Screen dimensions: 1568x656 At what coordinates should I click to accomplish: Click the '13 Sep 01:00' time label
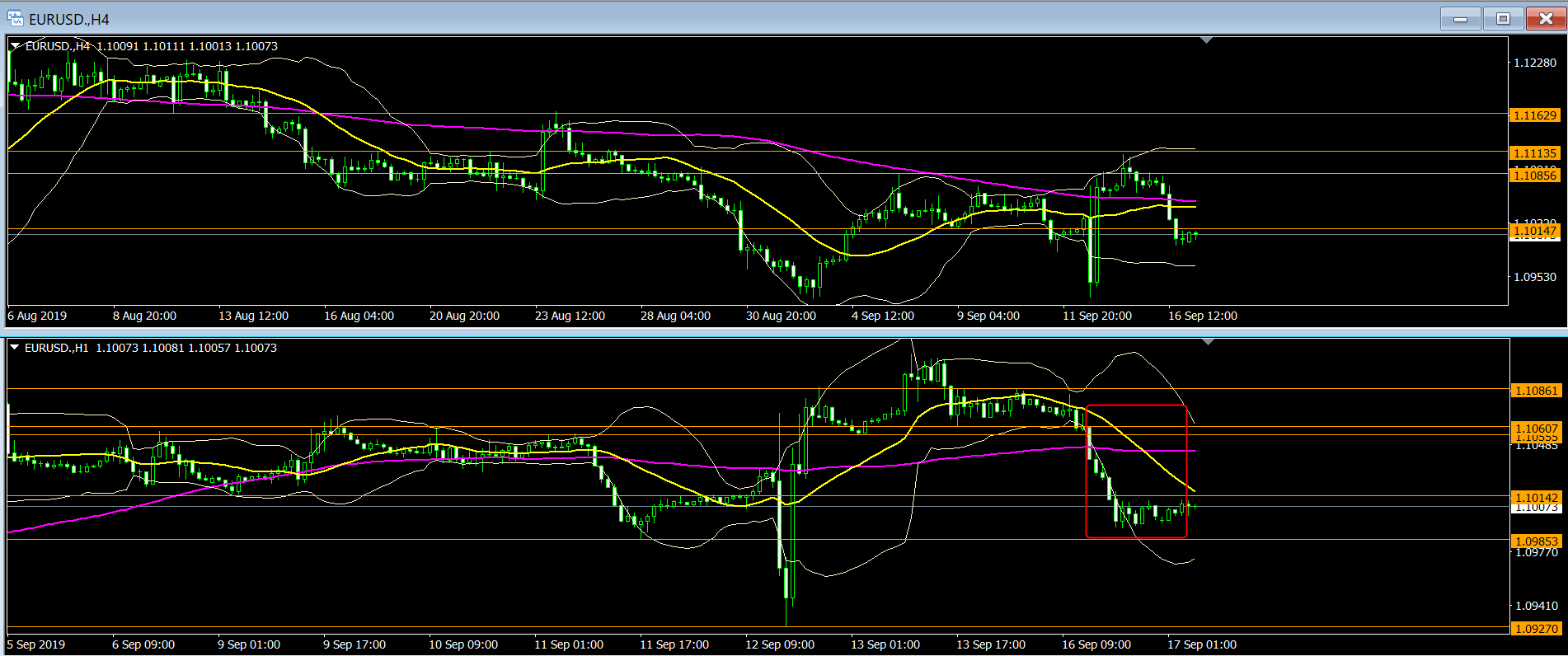(885, 644)
